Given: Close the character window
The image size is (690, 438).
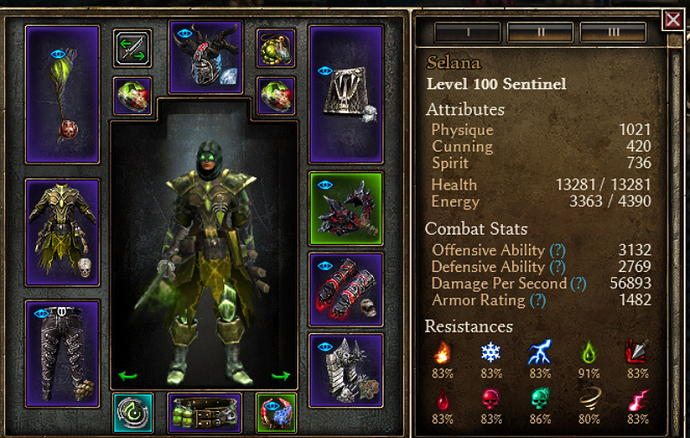Looking at the screenshot, I should pos(673,20).
